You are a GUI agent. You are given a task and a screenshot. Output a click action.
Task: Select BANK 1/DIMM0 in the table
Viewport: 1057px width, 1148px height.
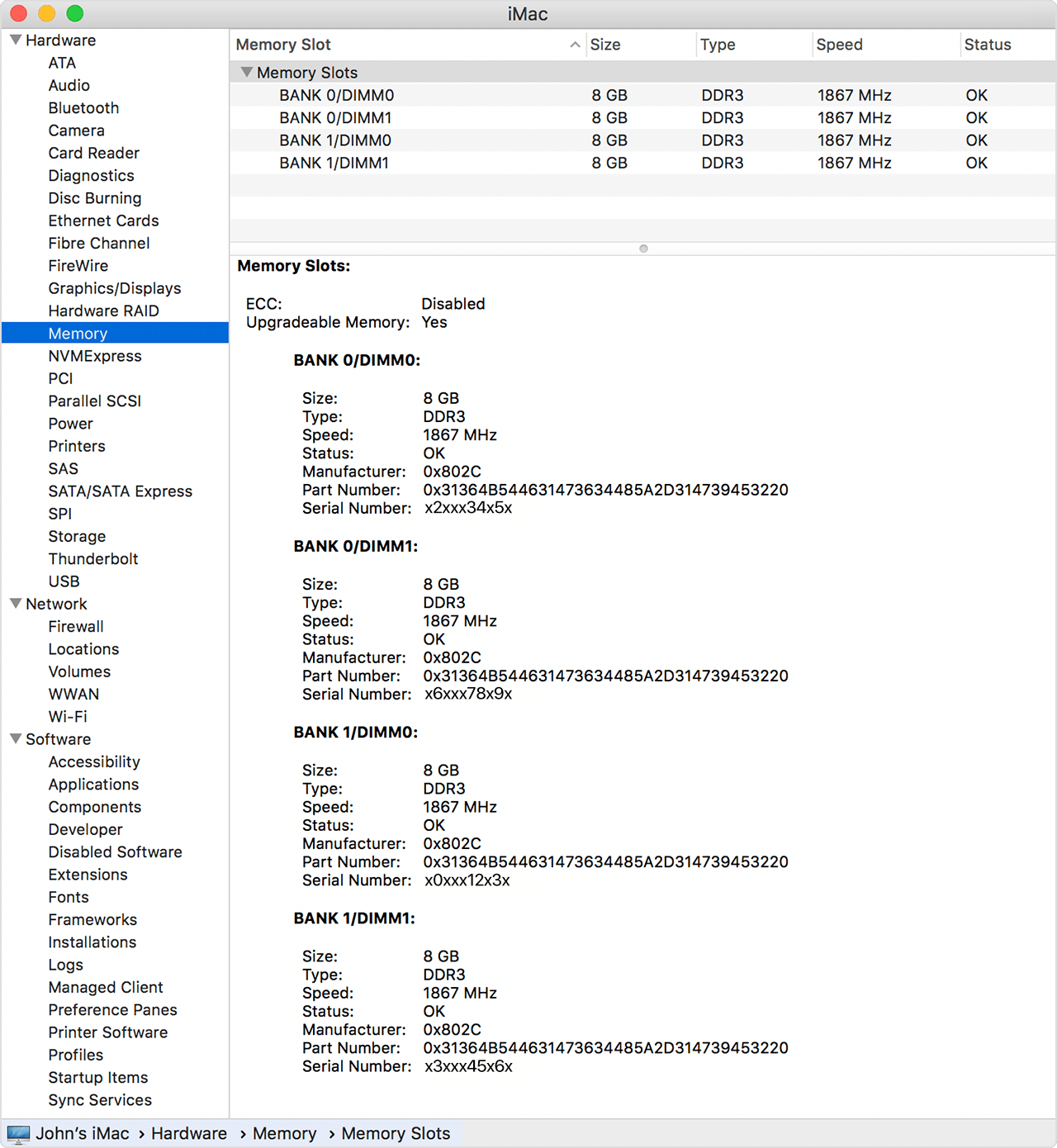[335, 140]
